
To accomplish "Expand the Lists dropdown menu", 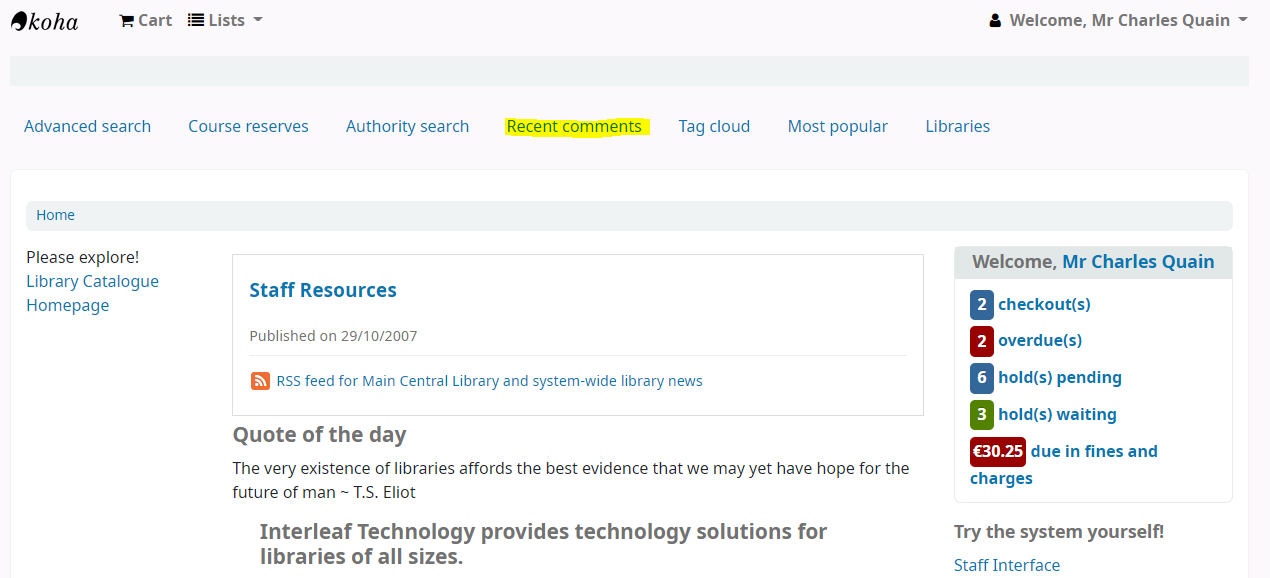I will coord(225,20).
